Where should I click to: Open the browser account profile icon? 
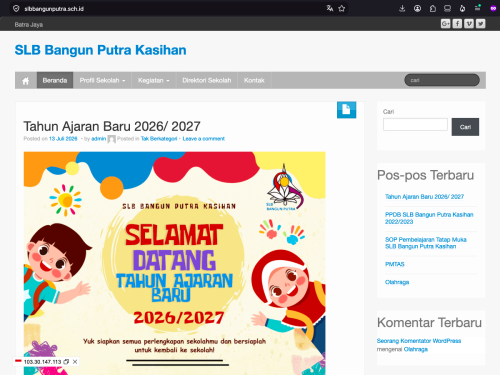(417, 9)
